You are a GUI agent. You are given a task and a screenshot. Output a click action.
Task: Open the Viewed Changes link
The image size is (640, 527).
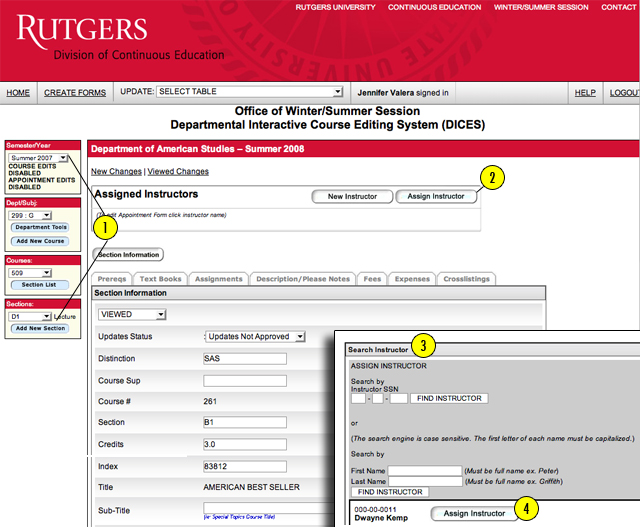[178, 171]
